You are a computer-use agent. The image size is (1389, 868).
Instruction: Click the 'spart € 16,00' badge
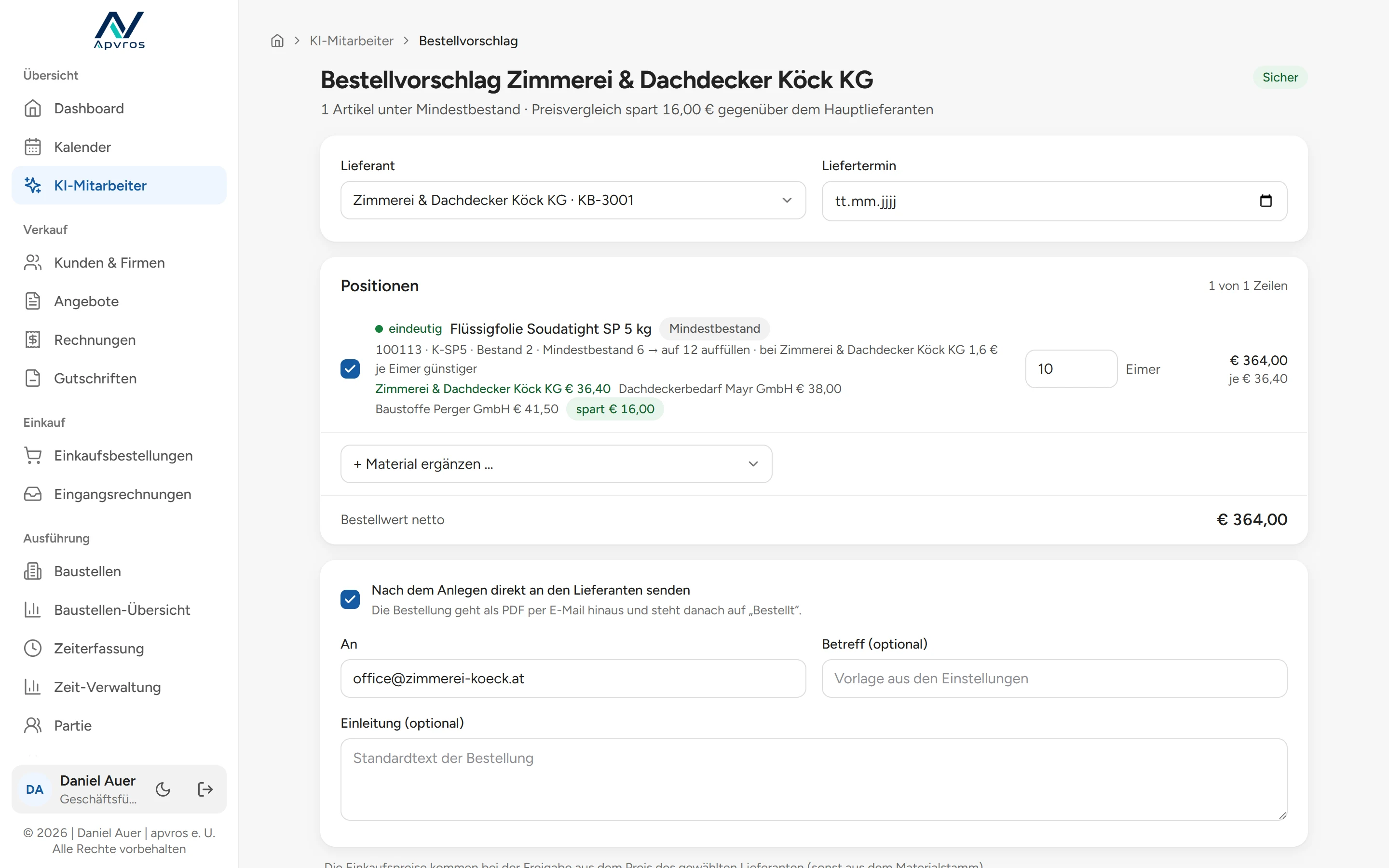pos(615,409)
